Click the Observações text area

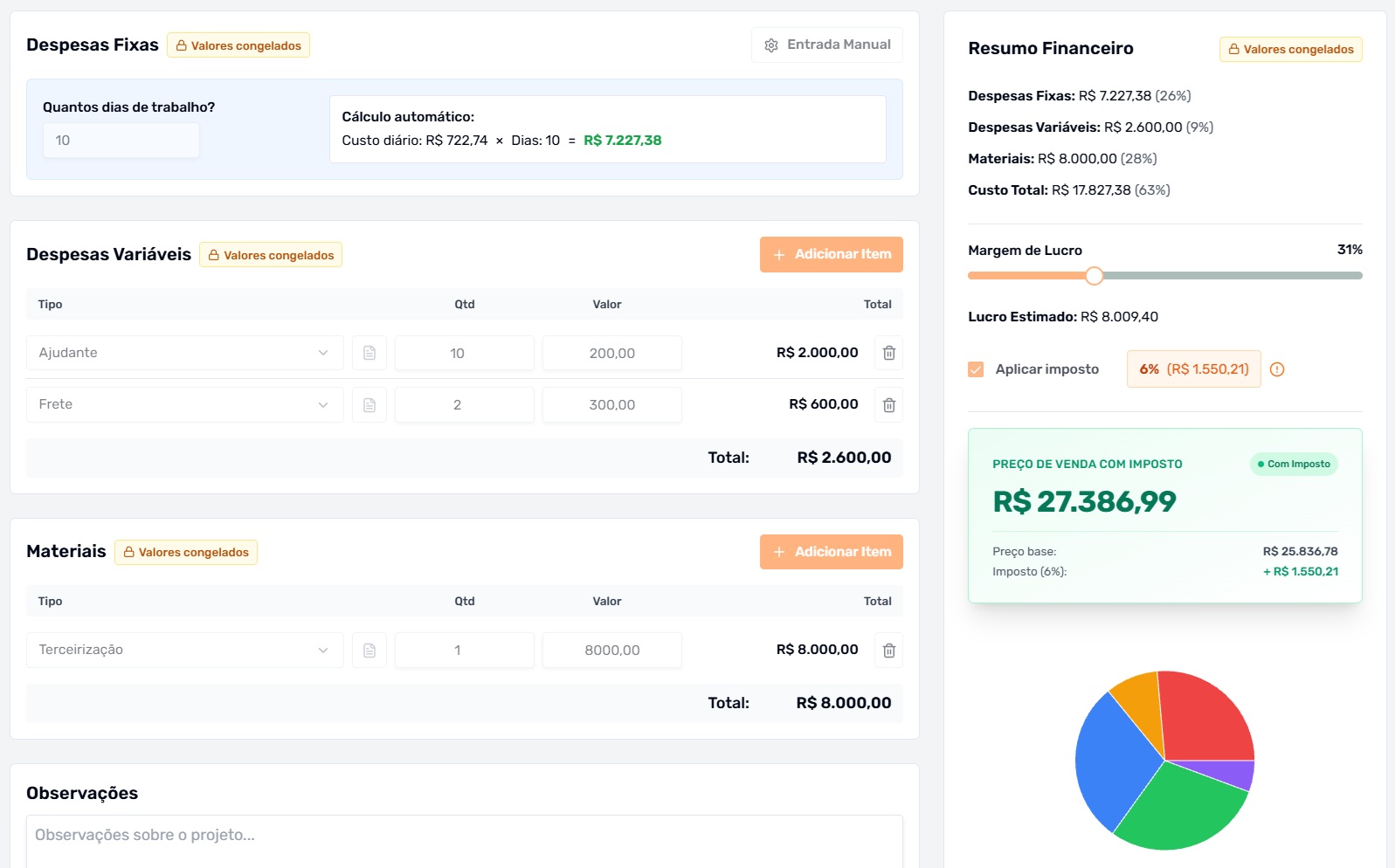coord(464,840)
